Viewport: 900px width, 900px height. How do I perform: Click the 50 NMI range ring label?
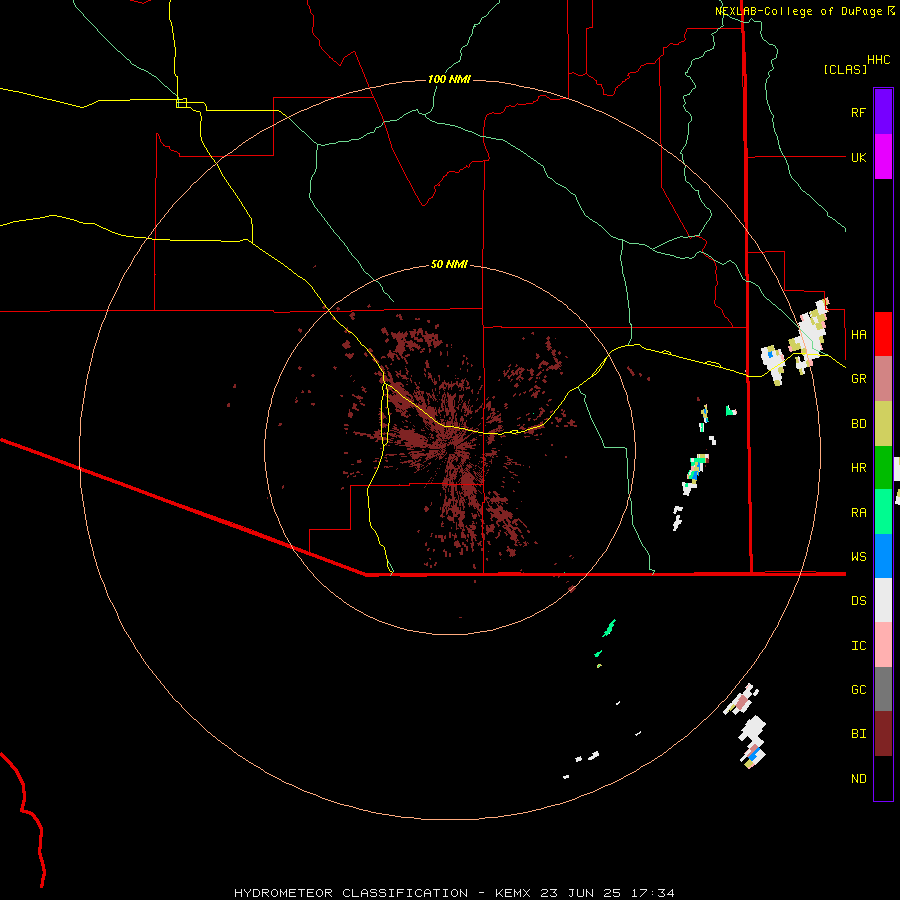[449, 264]
